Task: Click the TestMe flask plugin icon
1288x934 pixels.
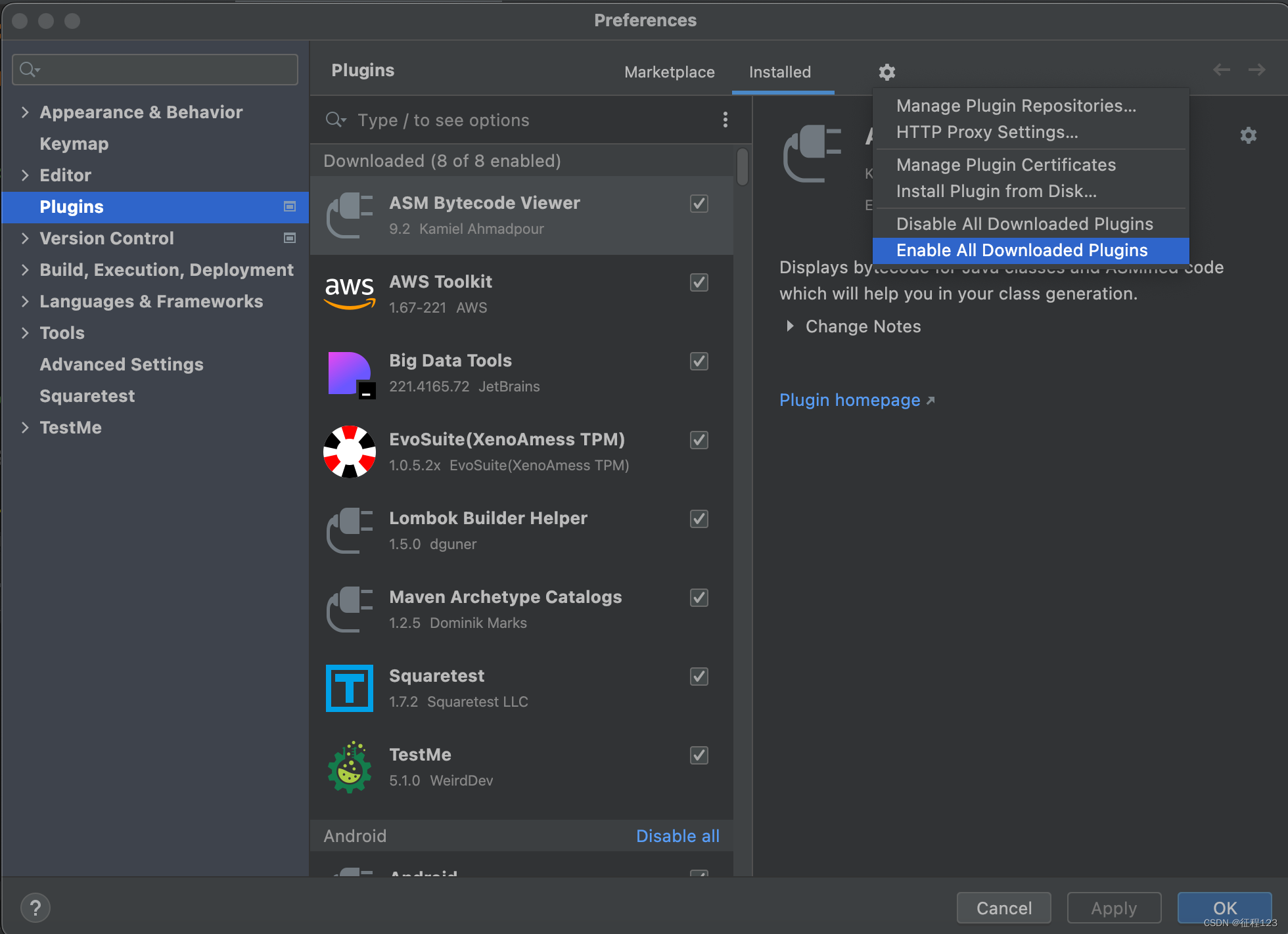Action: point(350,767)
